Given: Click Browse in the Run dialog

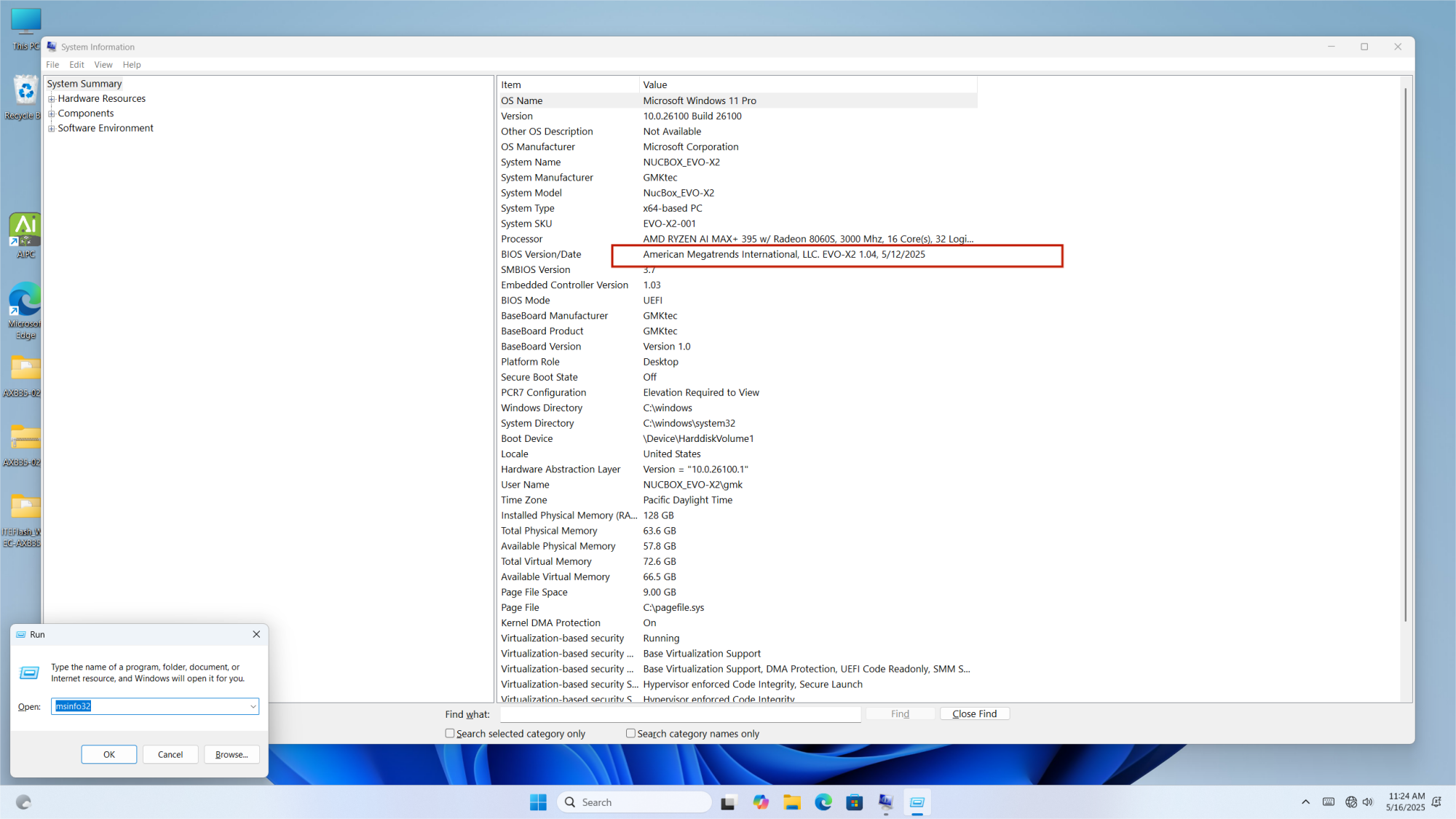Looking at the screenshot, I should coord(232,754).
